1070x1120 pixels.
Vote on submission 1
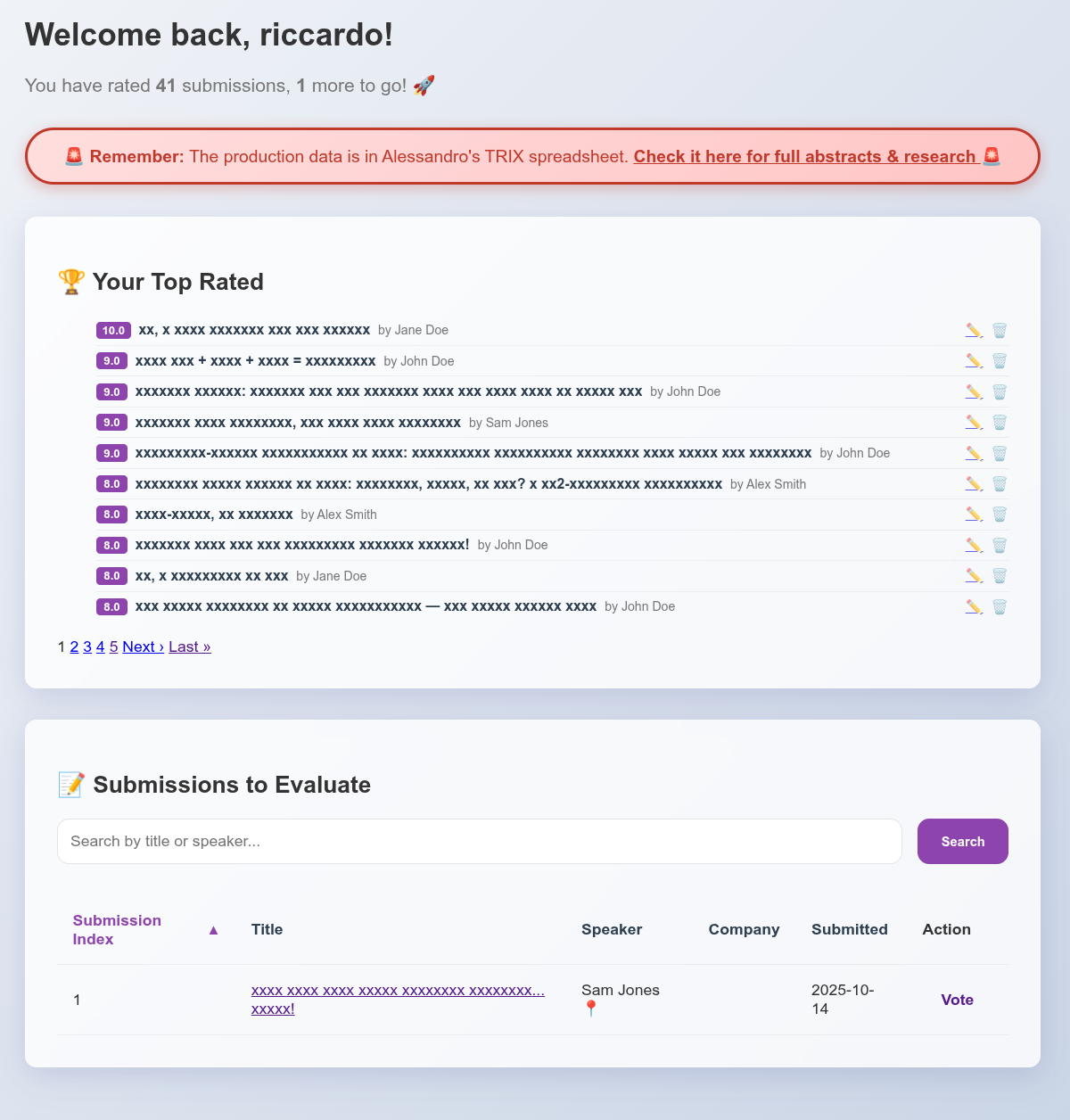(x=957, y=1000)
